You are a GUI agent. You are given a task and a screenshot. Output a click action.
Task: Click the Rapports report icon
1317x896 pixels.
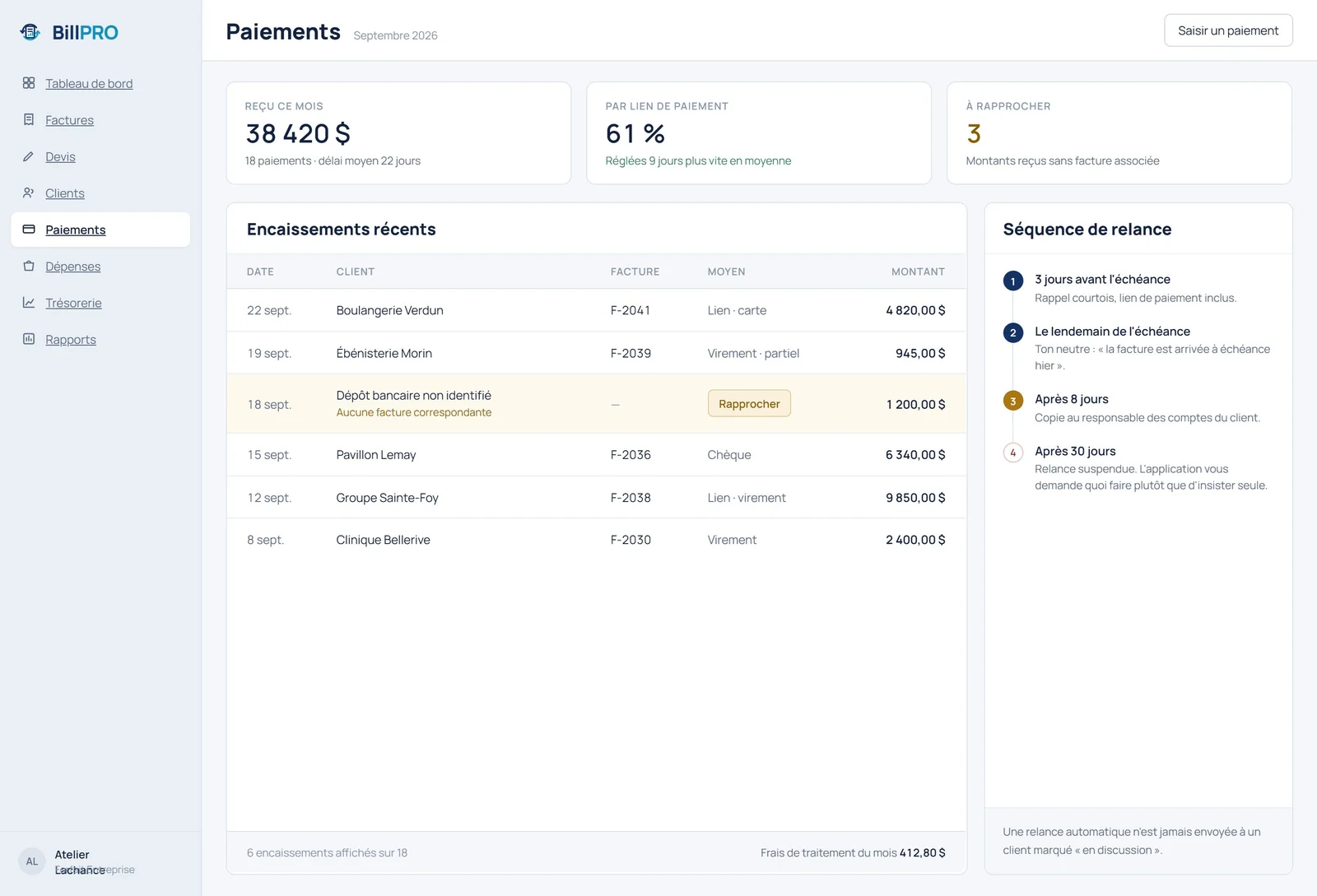(x=29, y=339)
